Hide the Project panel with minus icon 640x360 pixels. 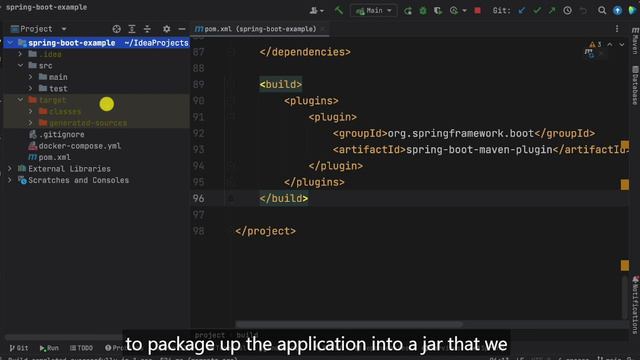182,29
